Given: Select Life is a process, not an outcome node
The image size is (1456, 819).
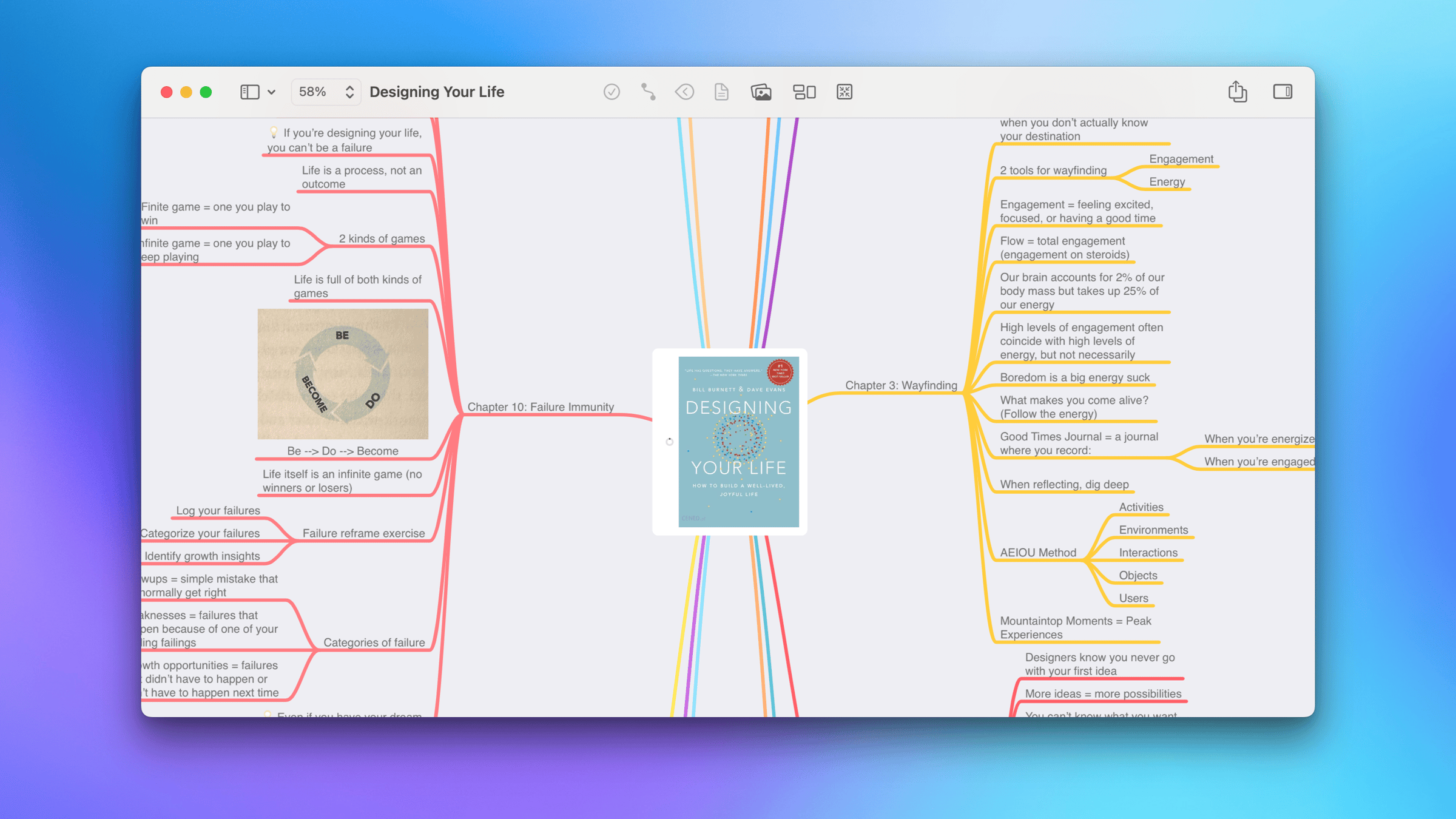Looking at the screenshot, I should tap(362, 177).
